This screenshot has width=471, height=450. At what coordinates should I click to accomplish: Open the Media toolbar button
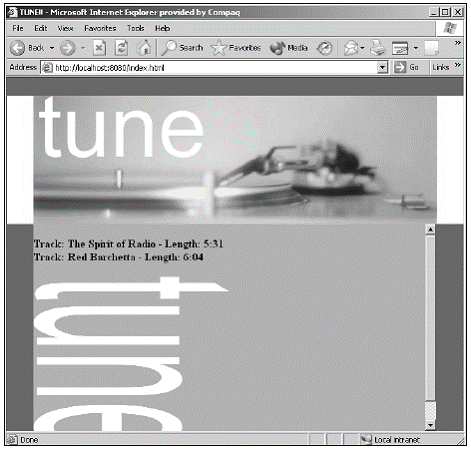[x=289, y=48]
